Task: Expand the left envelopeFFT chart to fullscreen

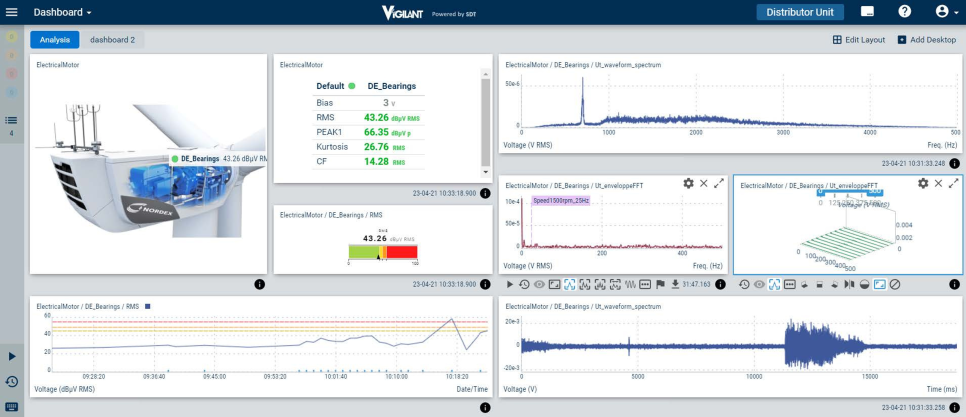Action: pyautogui.click(x=718, y=184)
